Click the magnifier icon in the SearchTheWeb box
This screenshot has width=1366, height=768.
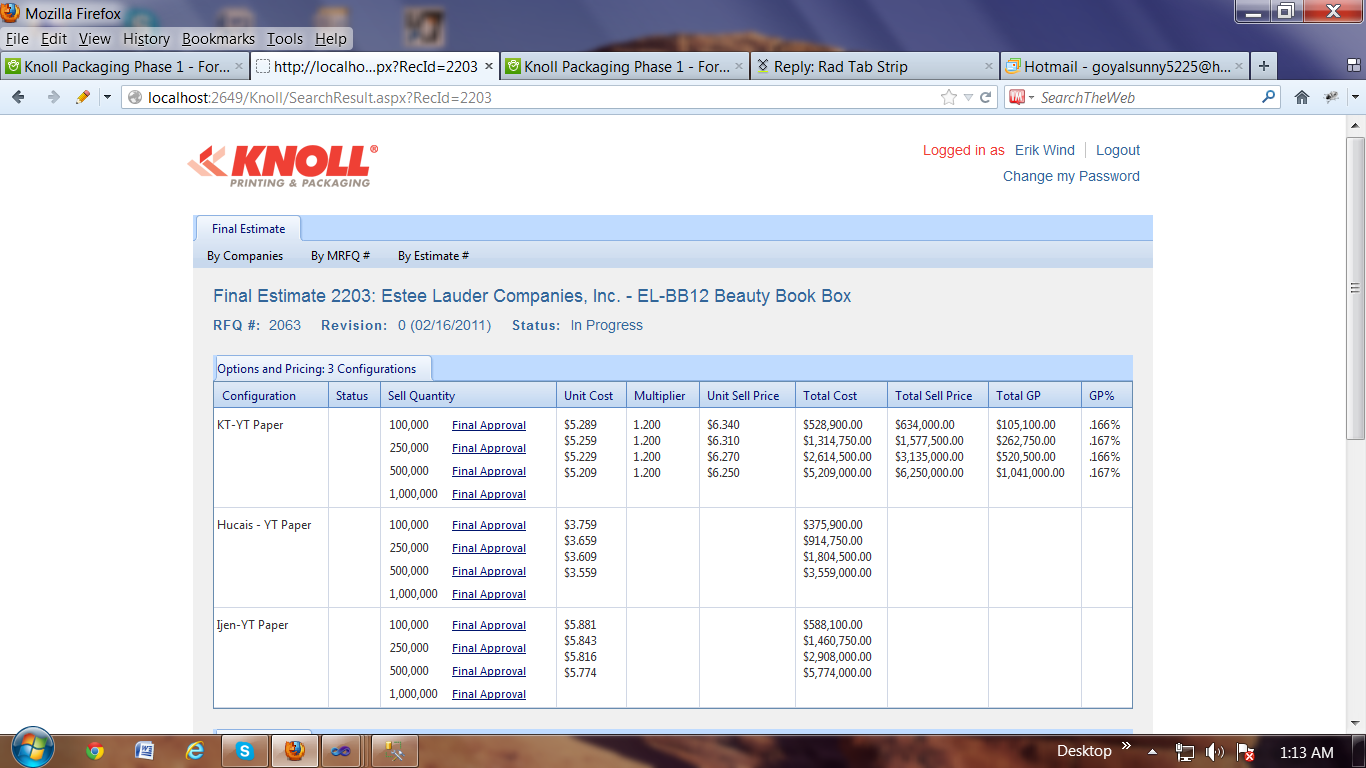[x=1269, y=97]
